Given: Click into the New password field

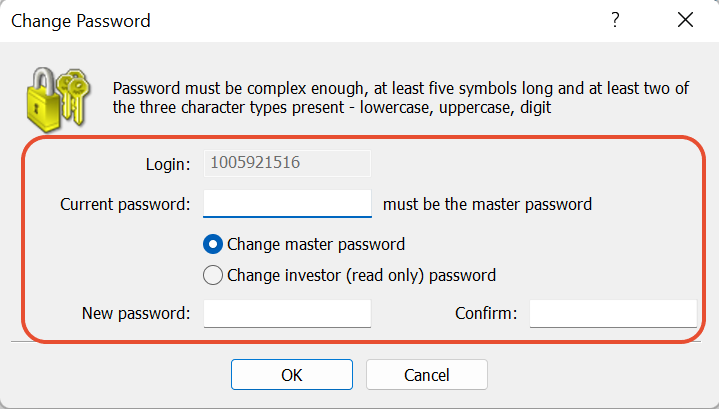Looking at the screenshot, I should click(x=288, y=314).
